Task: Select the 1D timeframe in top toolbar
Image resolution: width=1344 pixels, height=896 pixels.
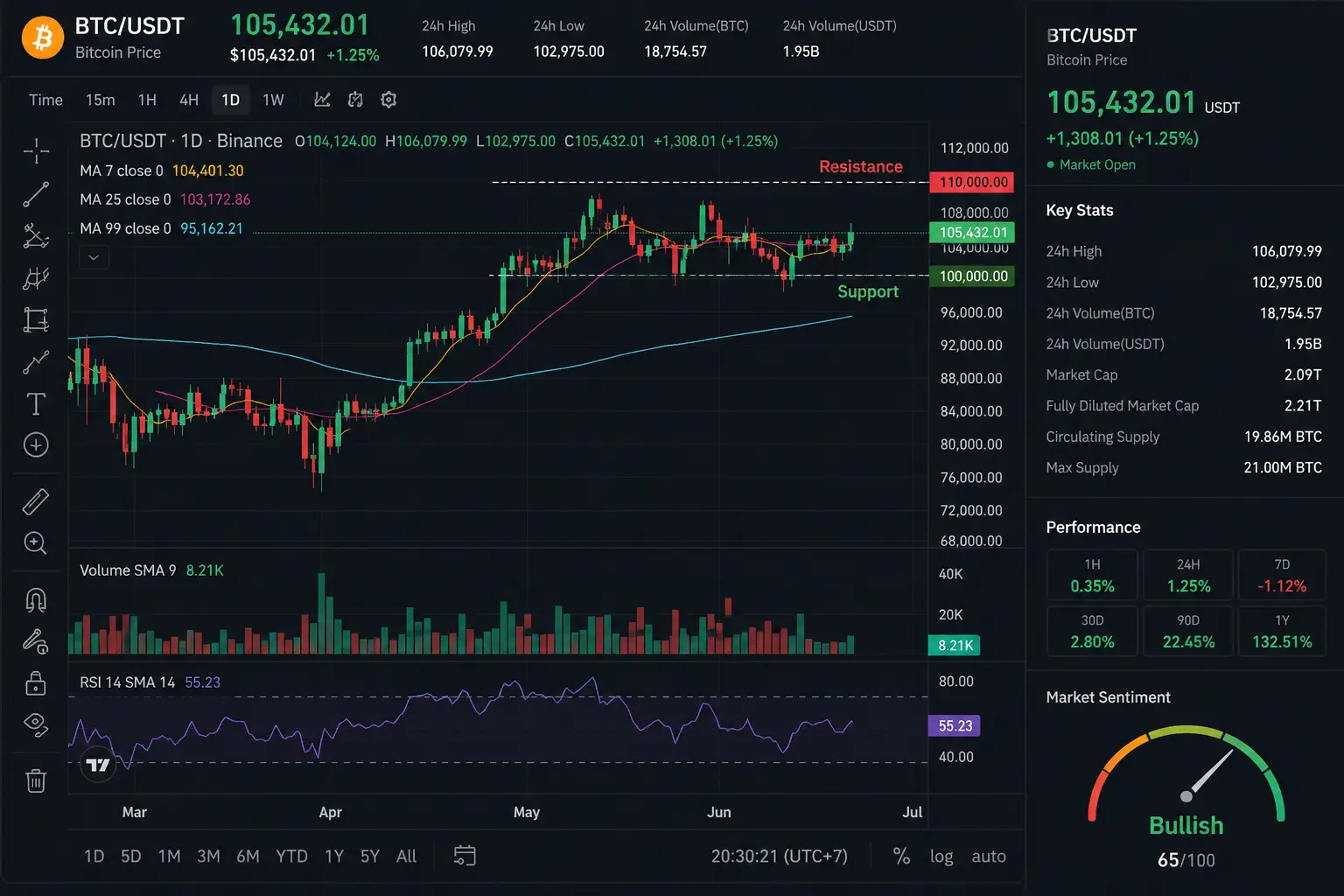Action: coord(231,100)
